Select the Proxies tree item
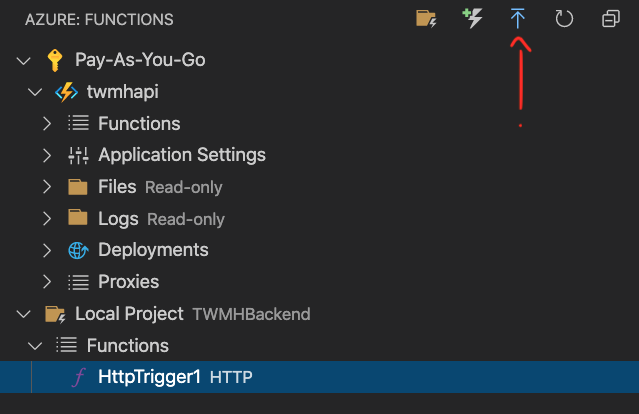The image size is (639, 414). [x=128, y=282]
